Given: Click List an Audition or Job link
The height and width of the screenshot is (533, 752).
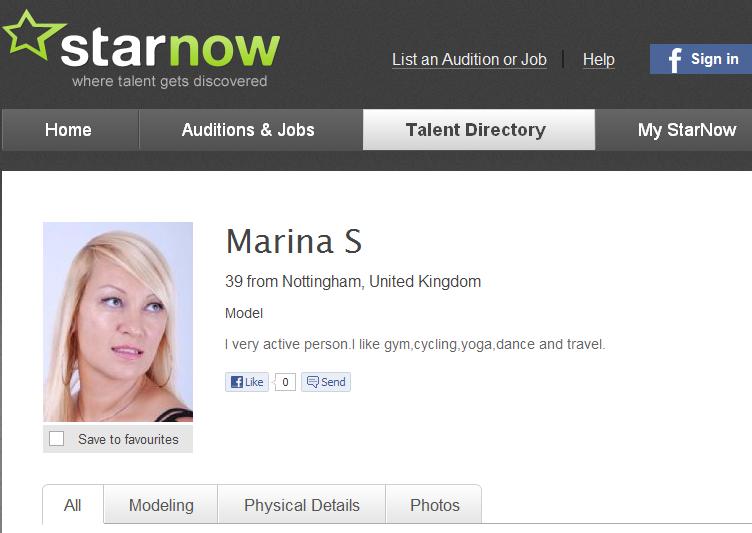Looking at the screenshot, I should click(469, 59).
